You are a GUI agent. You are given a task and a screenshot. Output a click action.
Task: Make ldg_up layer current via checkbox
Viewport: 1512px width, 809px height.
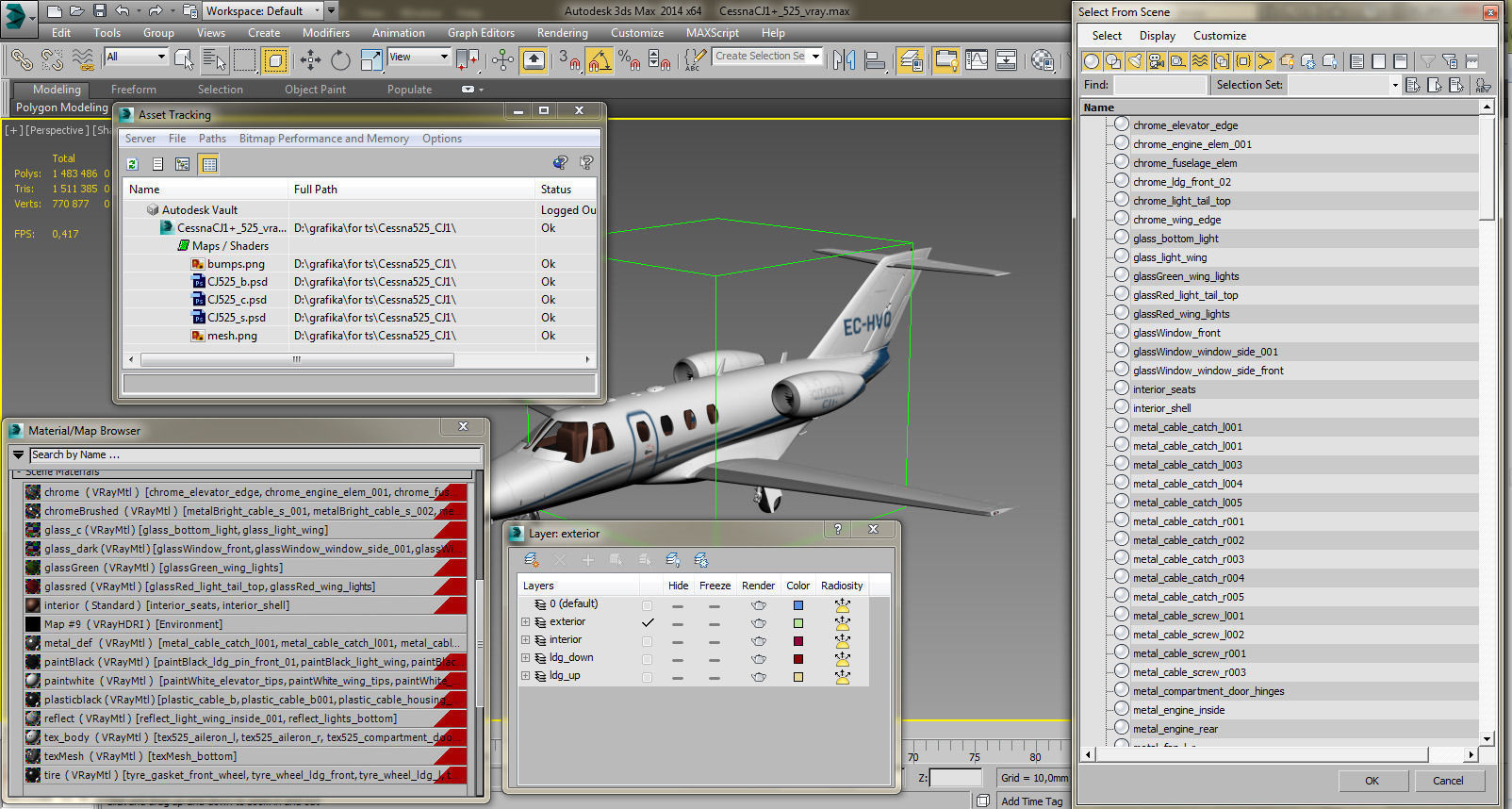tap(647, 676)
